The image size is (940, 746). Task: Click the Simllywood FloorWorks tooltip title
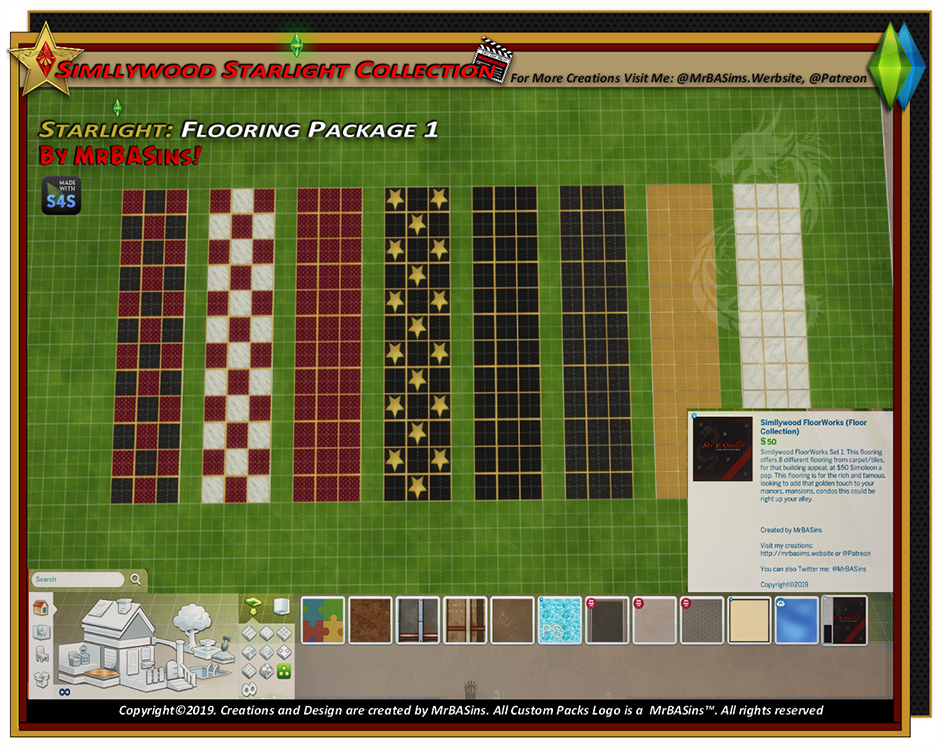[x=814, y=427]
